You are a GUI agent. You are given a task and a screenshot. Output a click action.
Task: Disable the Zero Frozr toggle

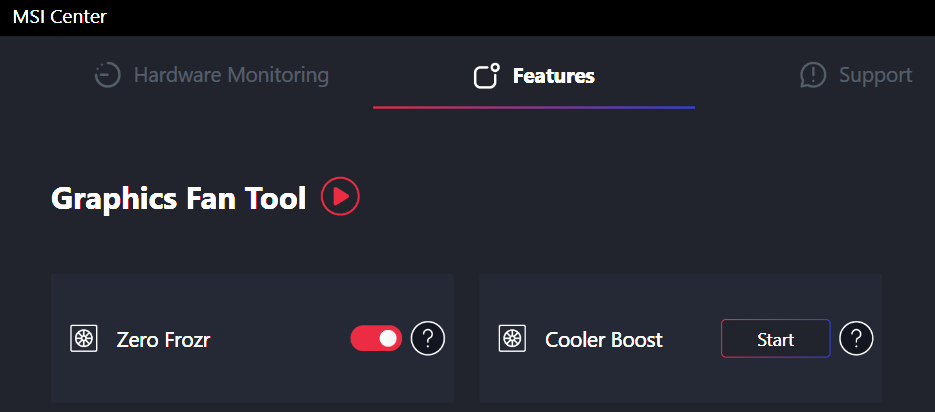click(x=376, y=339)
